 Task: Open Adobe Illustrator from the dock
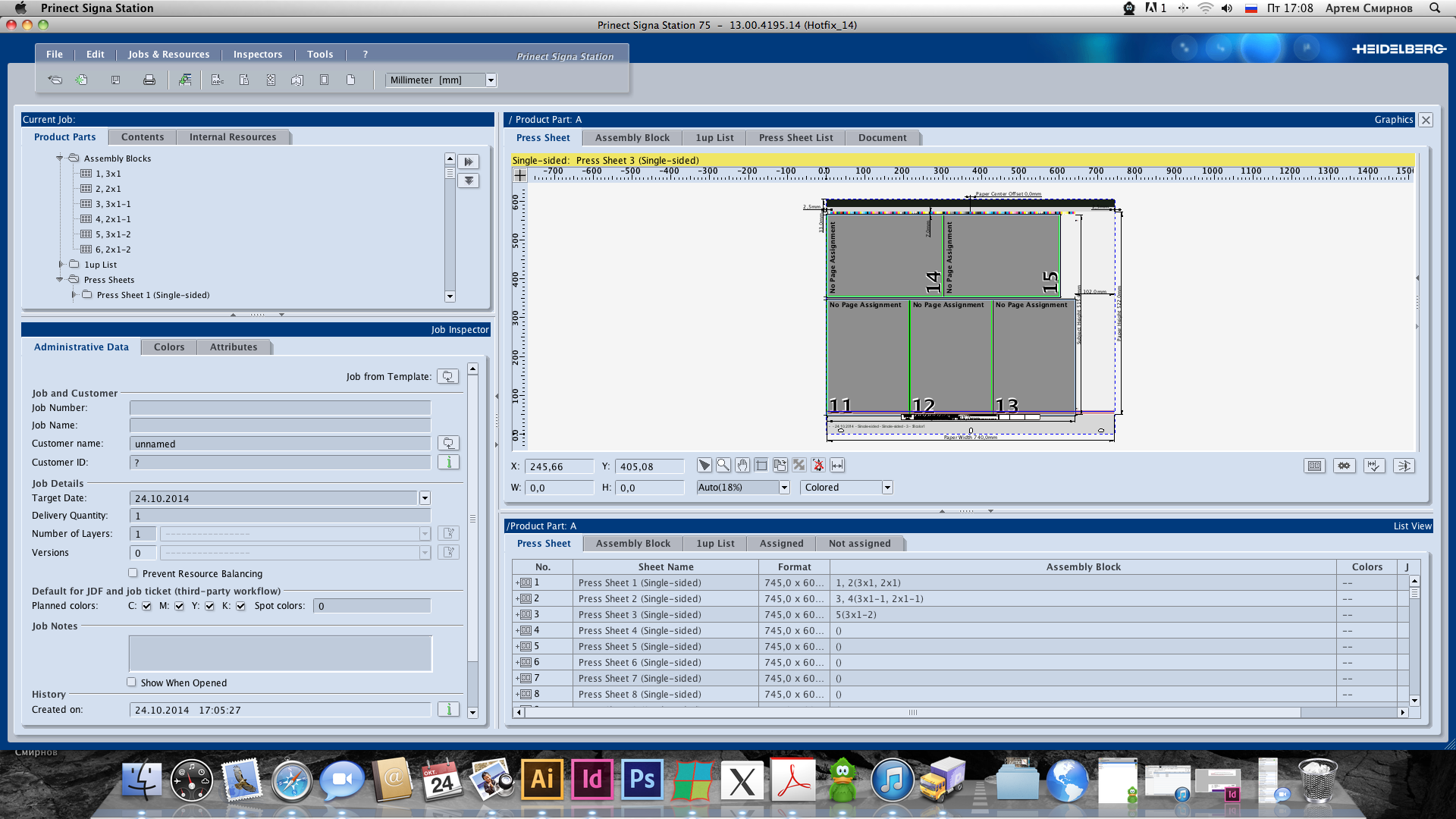(x=542, y=780)
